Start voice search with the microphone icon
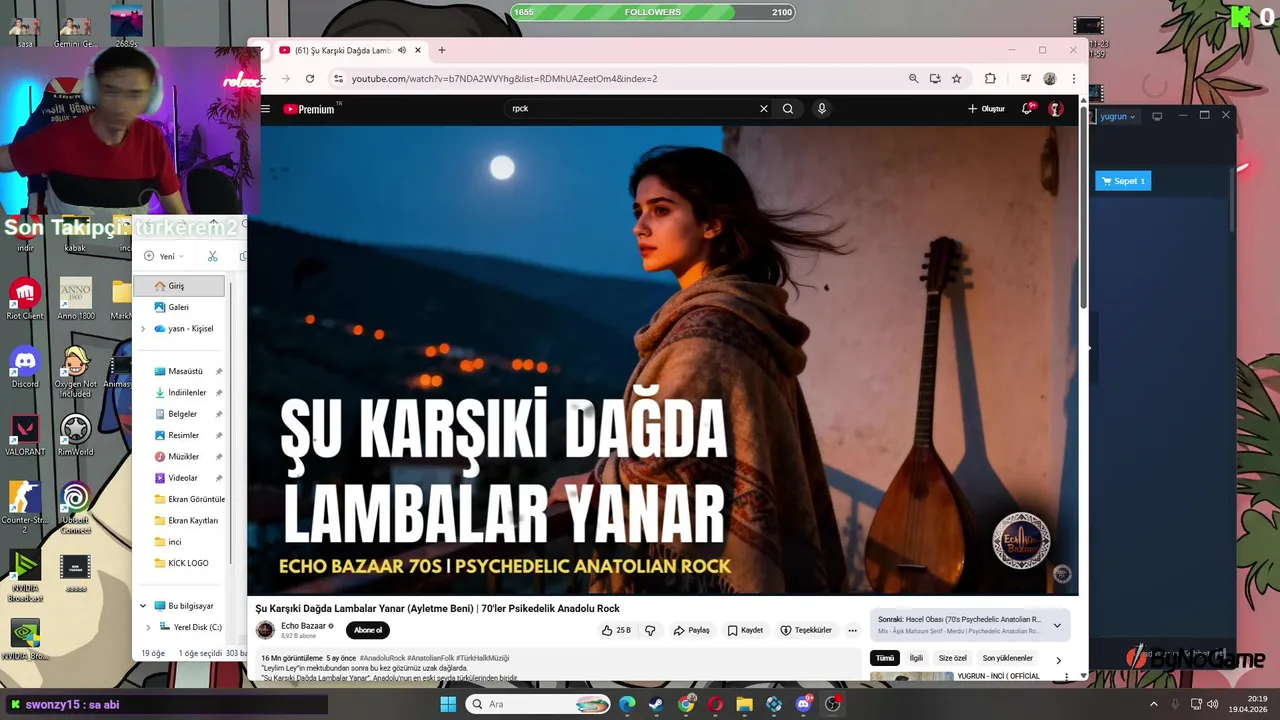 point(822,109)
